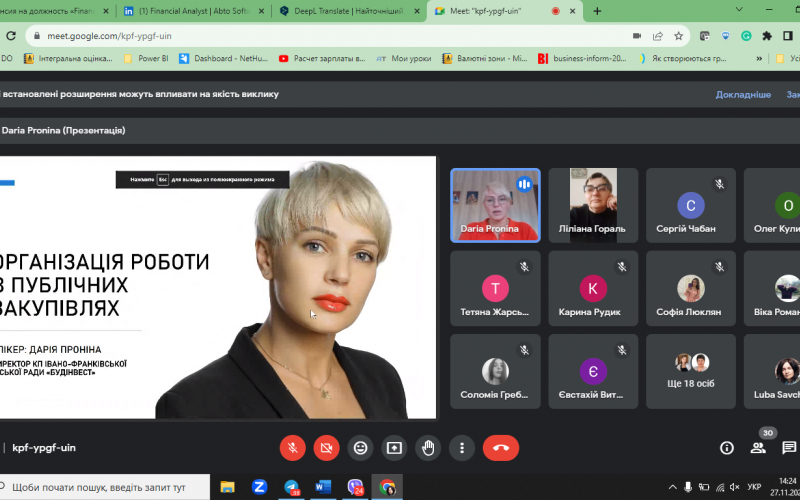Select Ліліана Гораль's video tile
This screenshot has width=800, height=500.
(x=593, y=205)
